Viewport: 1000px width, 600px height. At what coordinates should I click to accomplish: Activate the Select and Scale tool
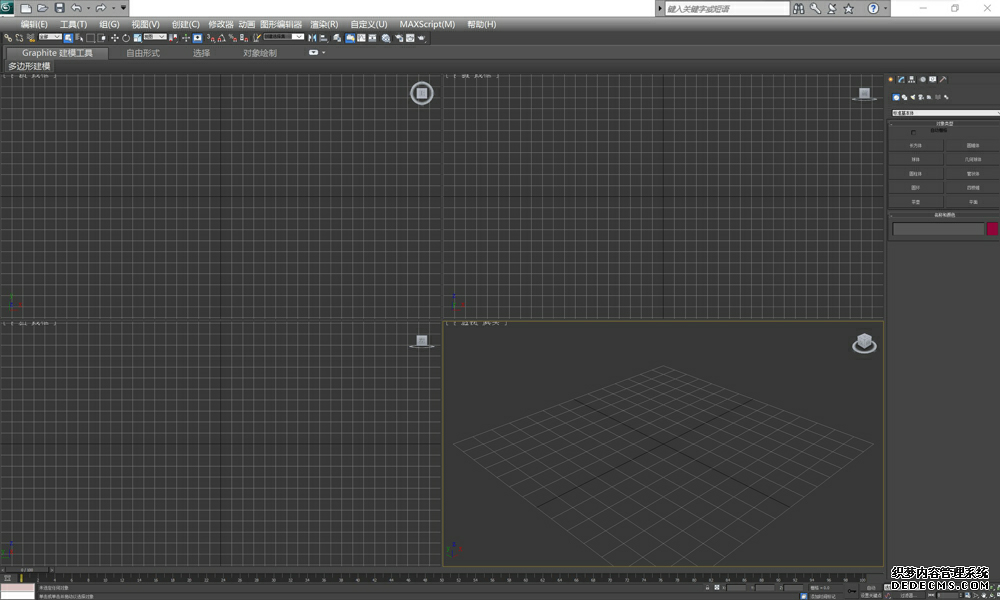pos(137,38)
